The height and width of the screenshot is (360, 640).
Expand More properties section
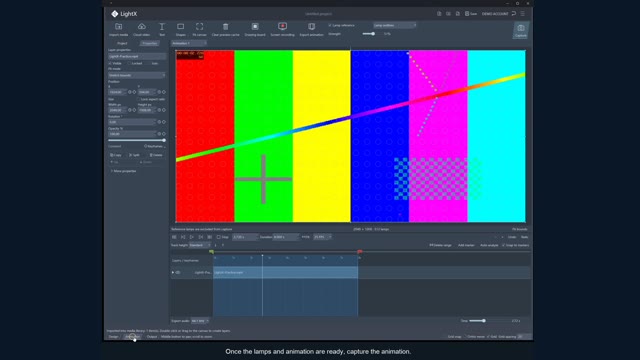coord(123,171)
